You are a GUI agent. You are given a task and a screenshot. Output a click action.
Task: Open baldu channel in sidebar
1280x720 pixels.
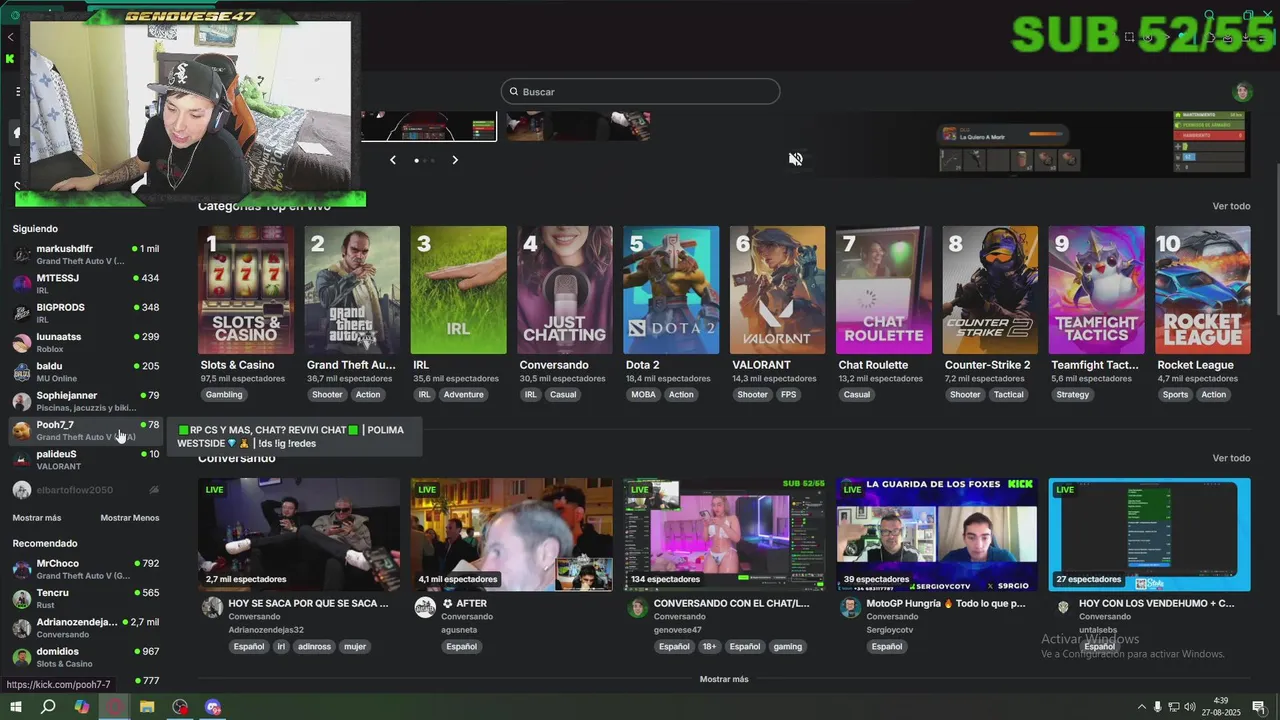click(x=85, y=371)
